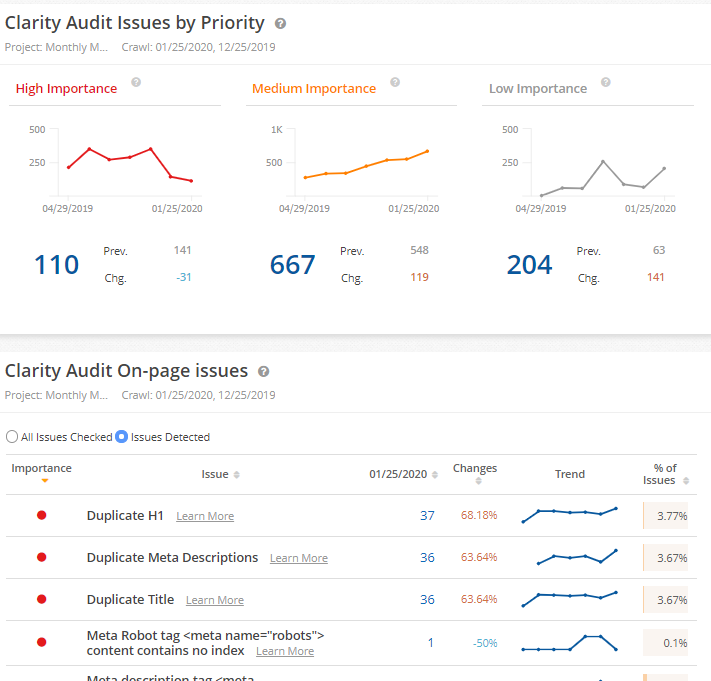Image resolution: width=711 pixels, height=681 pixels.
Task: Click red importance dot for Duplicate Meta Descriptions
Action: (x=42, y=557)
